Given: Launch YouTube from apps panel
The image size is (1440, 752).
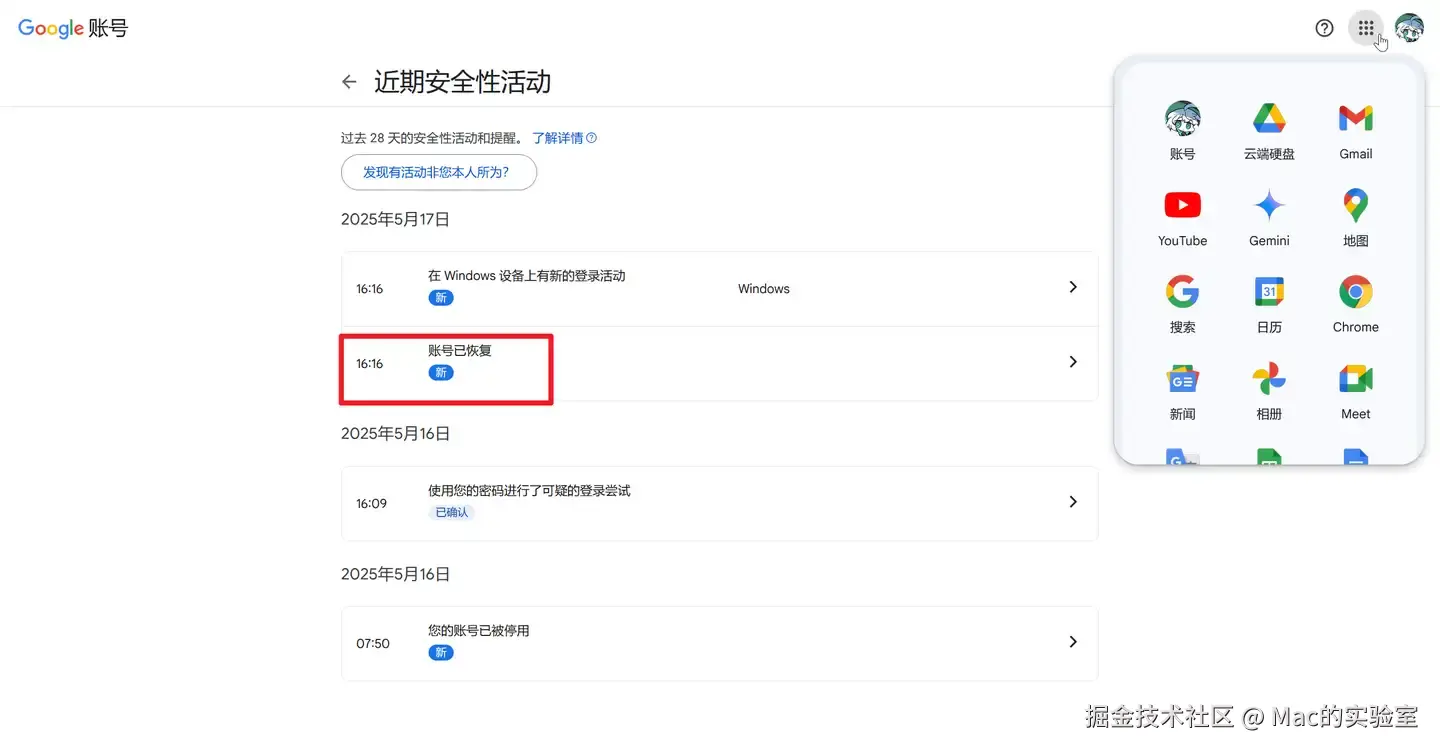Looking at the screenshot, I should click(x=1182, y=218).
